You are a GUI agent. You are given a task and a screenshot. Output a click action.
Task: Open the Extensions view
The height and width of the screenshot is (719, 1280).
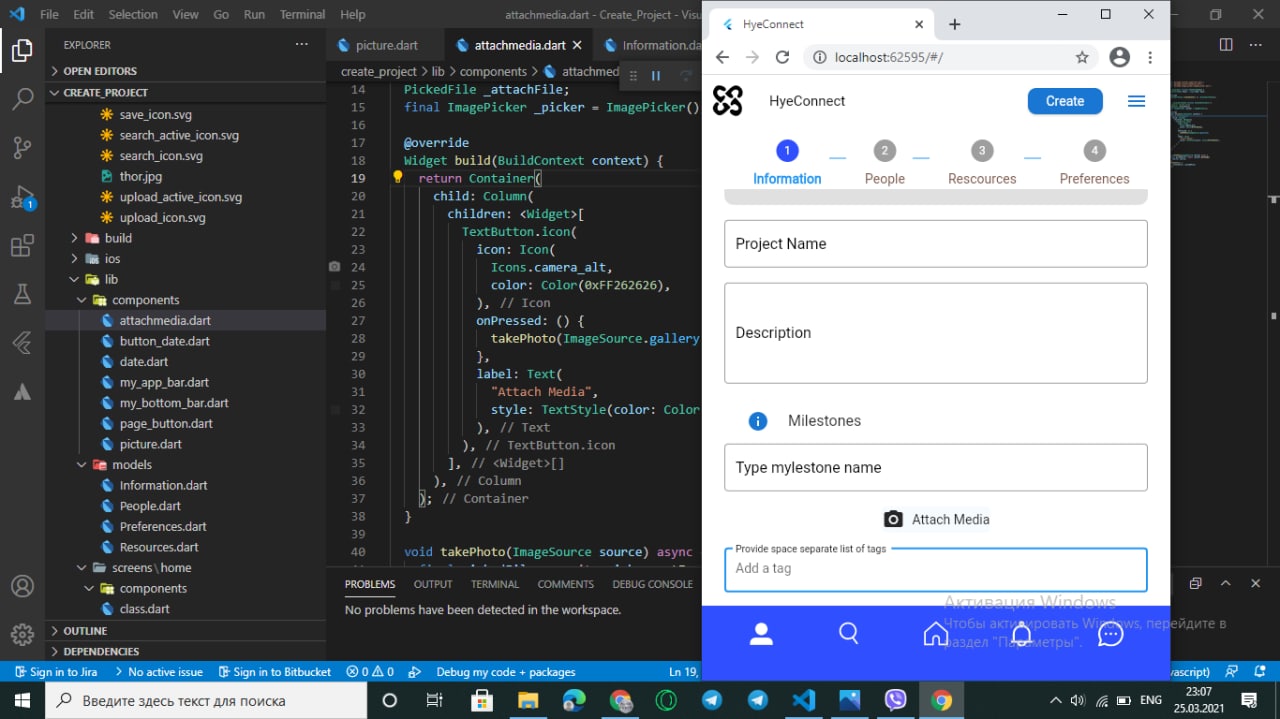22,246
